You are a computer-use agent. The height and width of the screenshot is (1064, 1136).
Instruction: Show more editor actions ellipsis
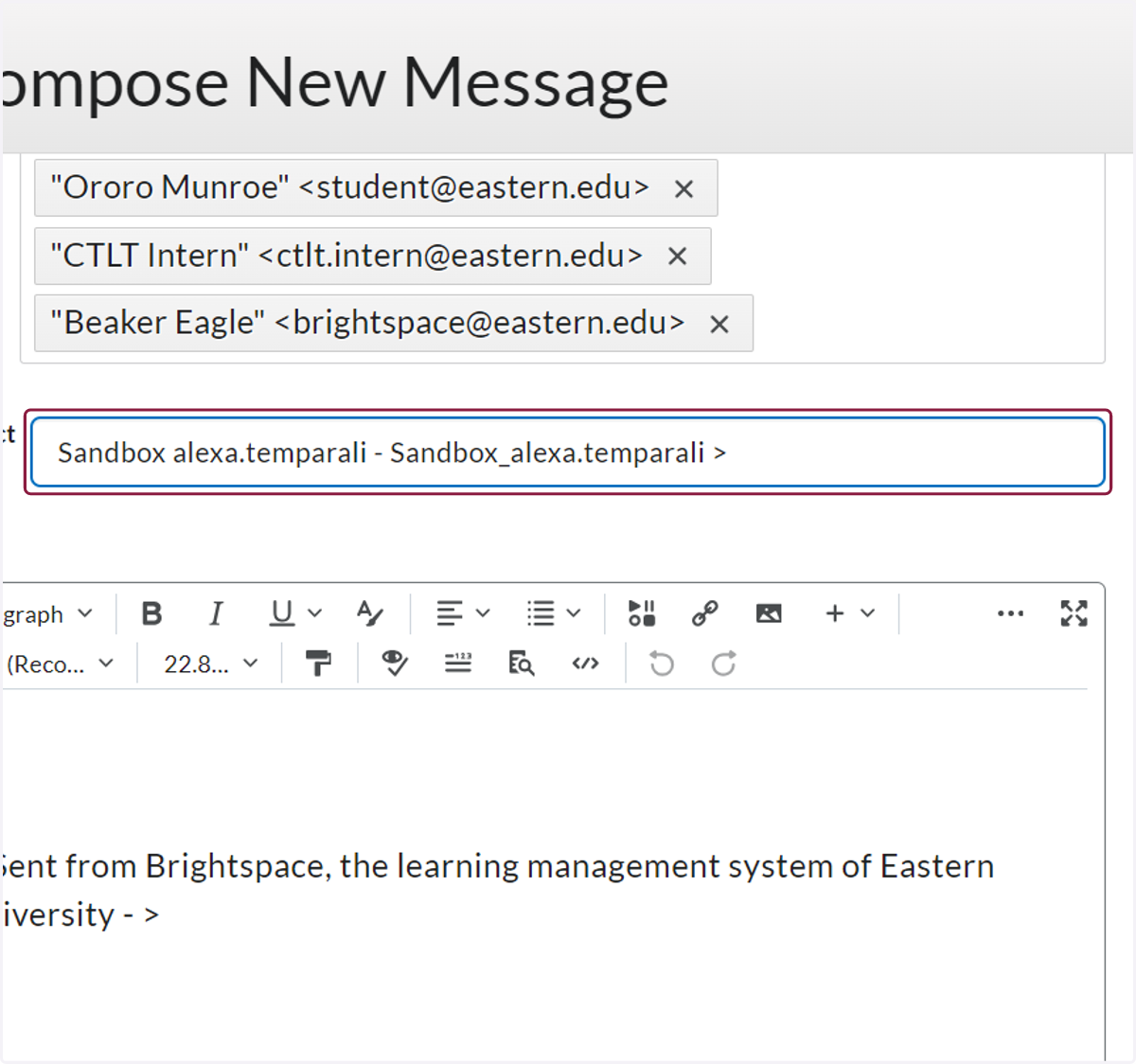[1010, 614]
